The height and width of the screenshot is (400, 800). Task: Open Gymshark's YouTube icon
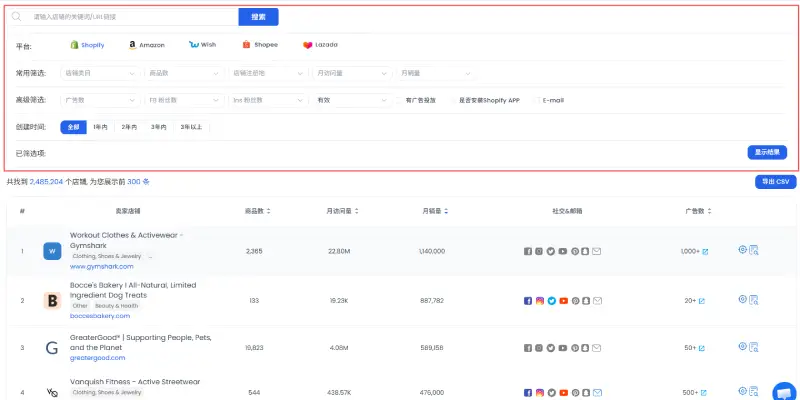pyautogui.click(x=562, y=251)
